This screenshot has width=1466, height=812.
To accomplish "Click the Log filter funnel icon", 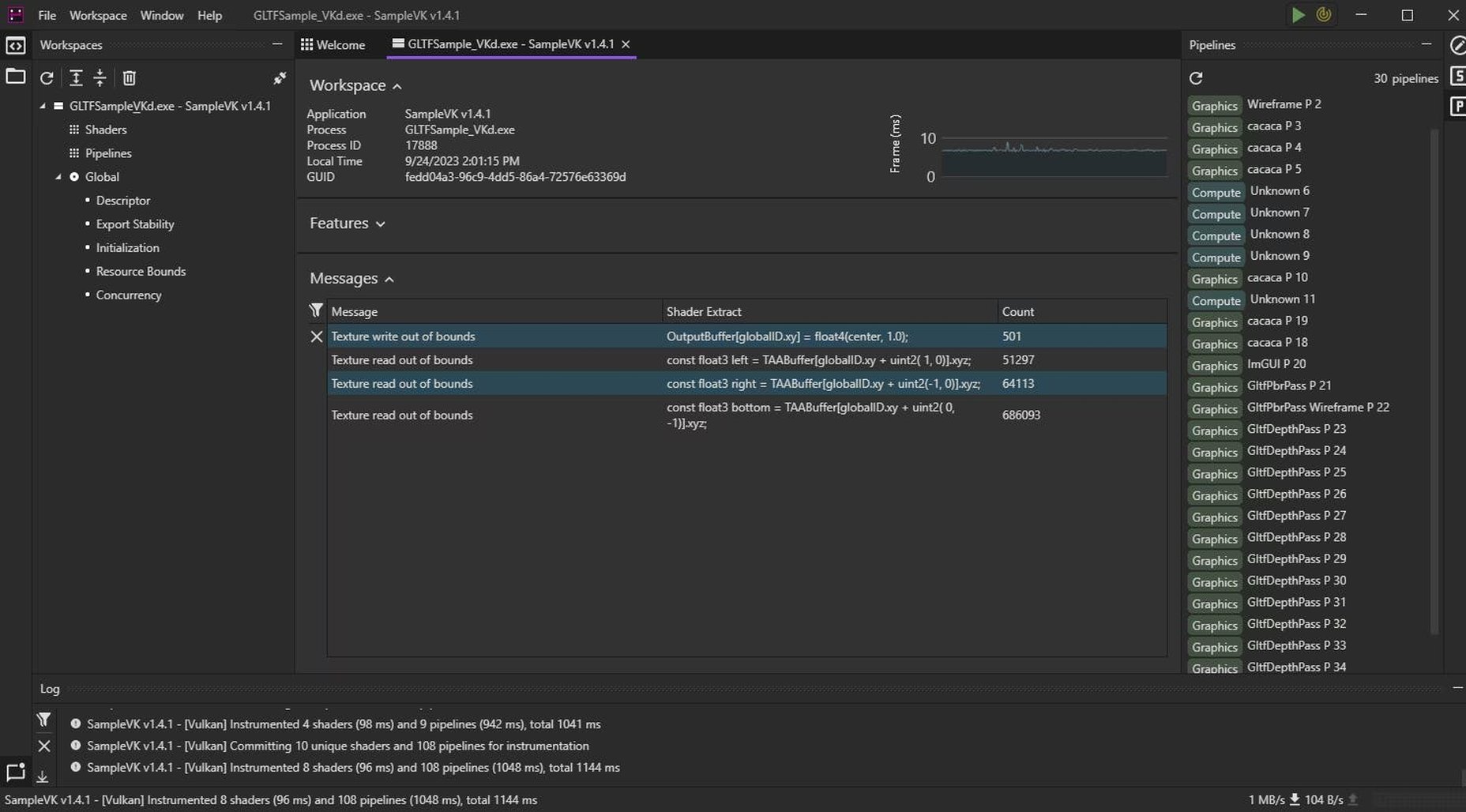I will point(44,720).
